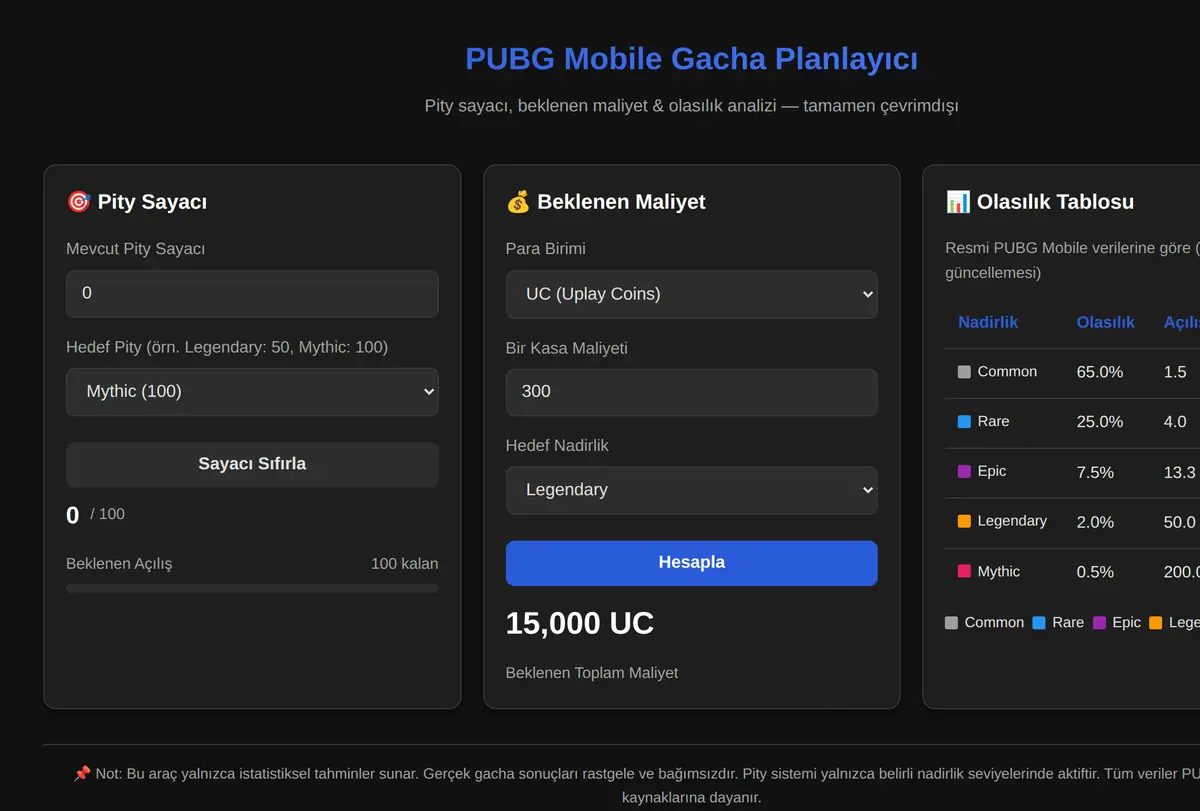The image size is (1200, 811).
Task: Click the 2.0% probability cell
Action: pos(1095,522)
